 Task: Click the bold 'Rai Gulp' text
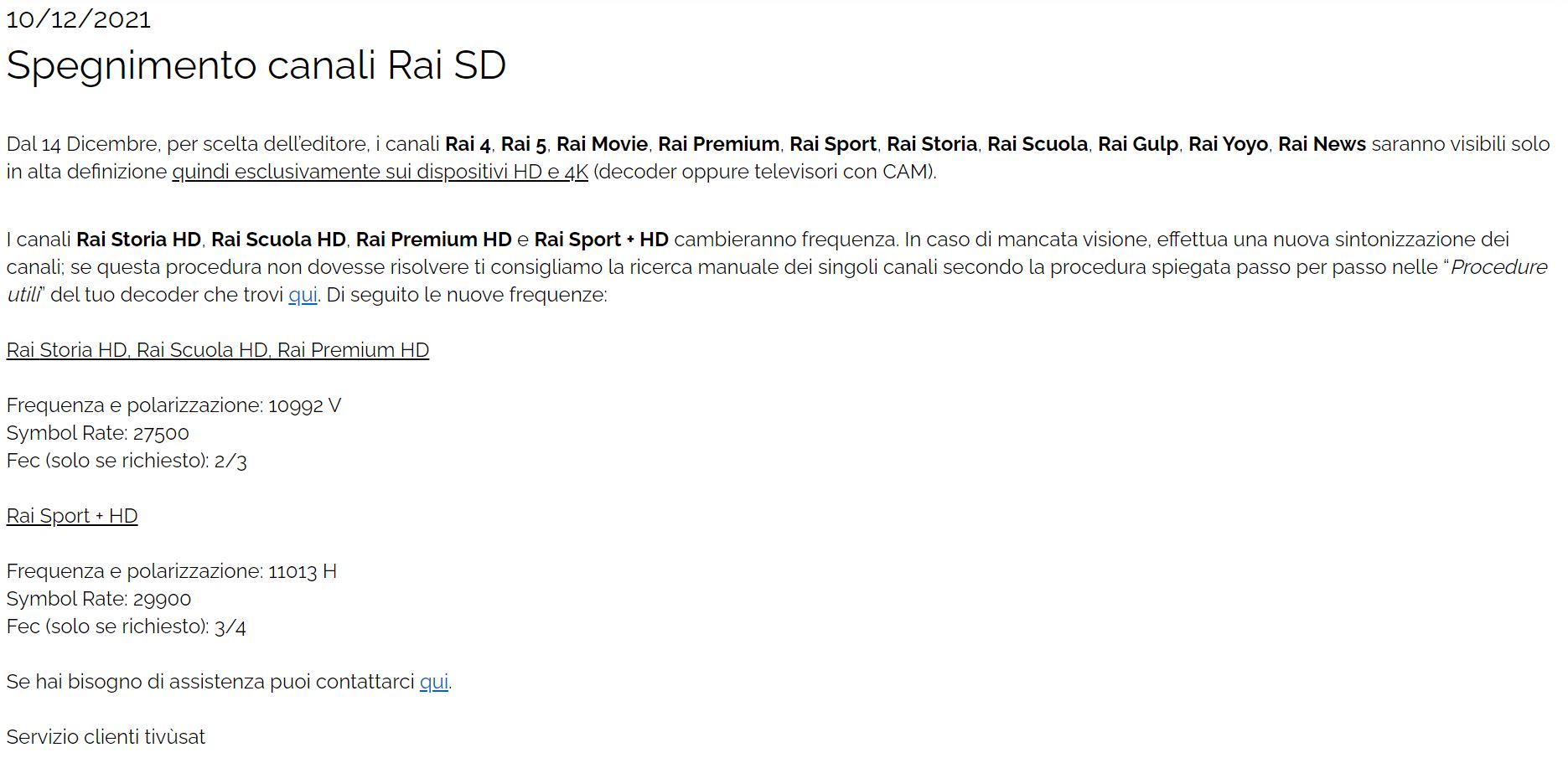coord(1138,144)
